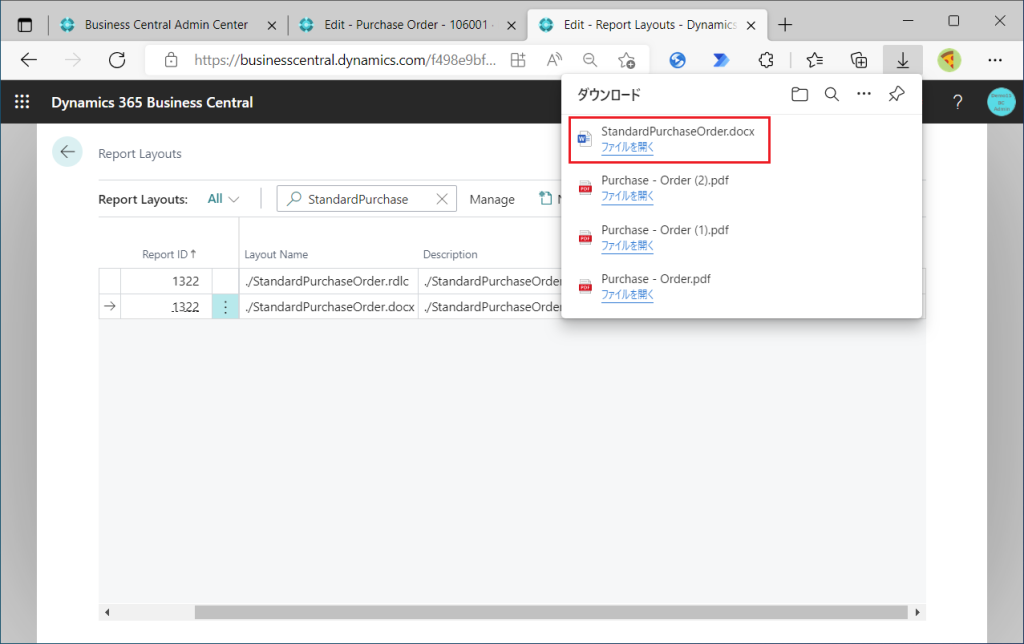Open the Collections icon
1024x644 pixels.
tap(859, 60)
